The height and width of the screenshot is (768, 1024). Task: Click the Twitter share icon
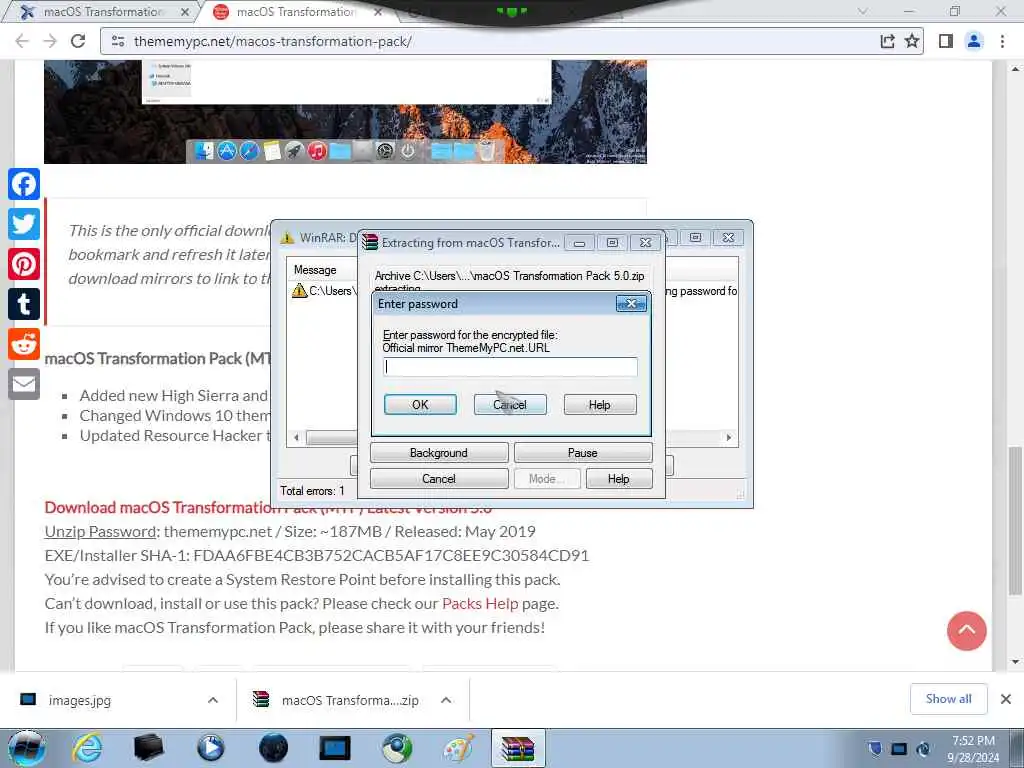pos(24,224)
